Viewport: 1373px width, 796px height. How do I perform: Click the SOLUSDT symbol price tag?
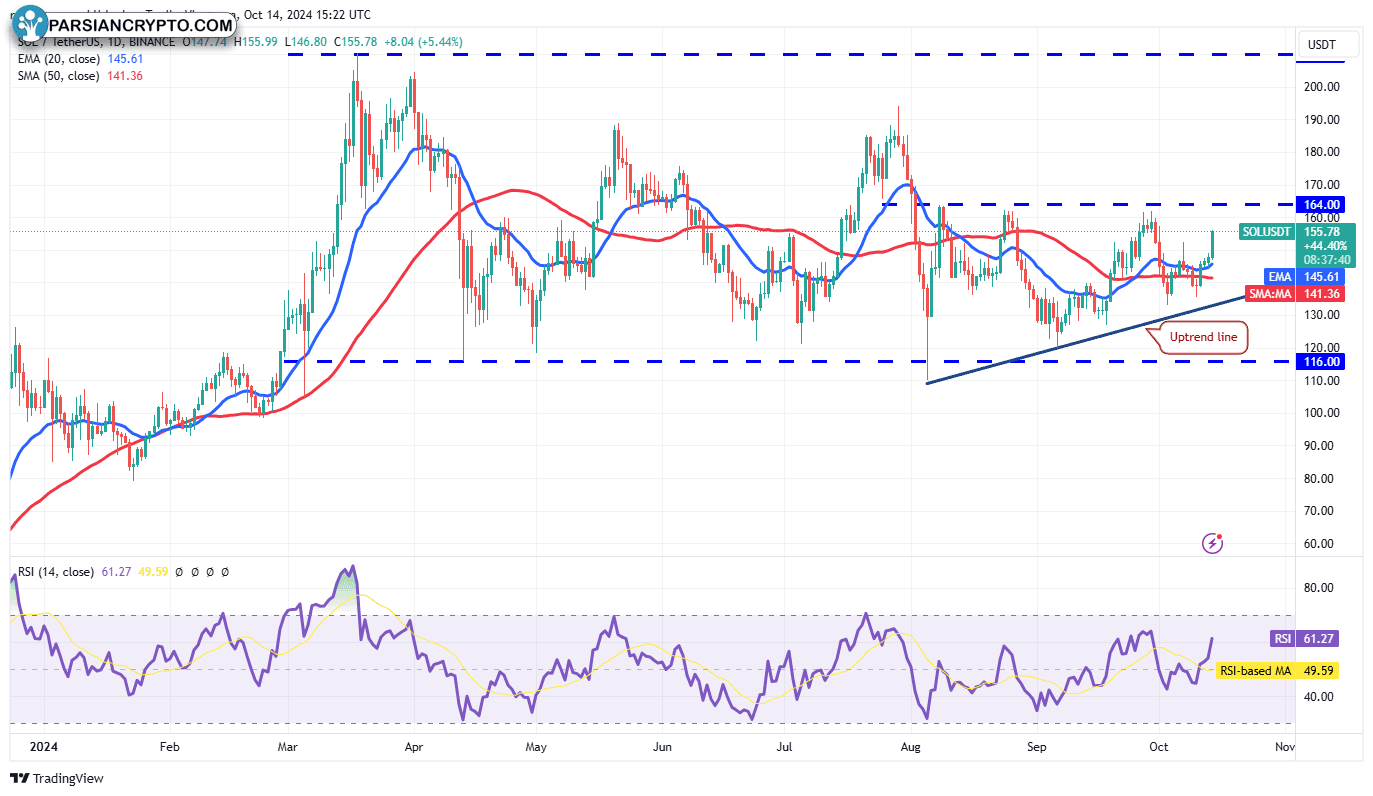click(1268, 231)
